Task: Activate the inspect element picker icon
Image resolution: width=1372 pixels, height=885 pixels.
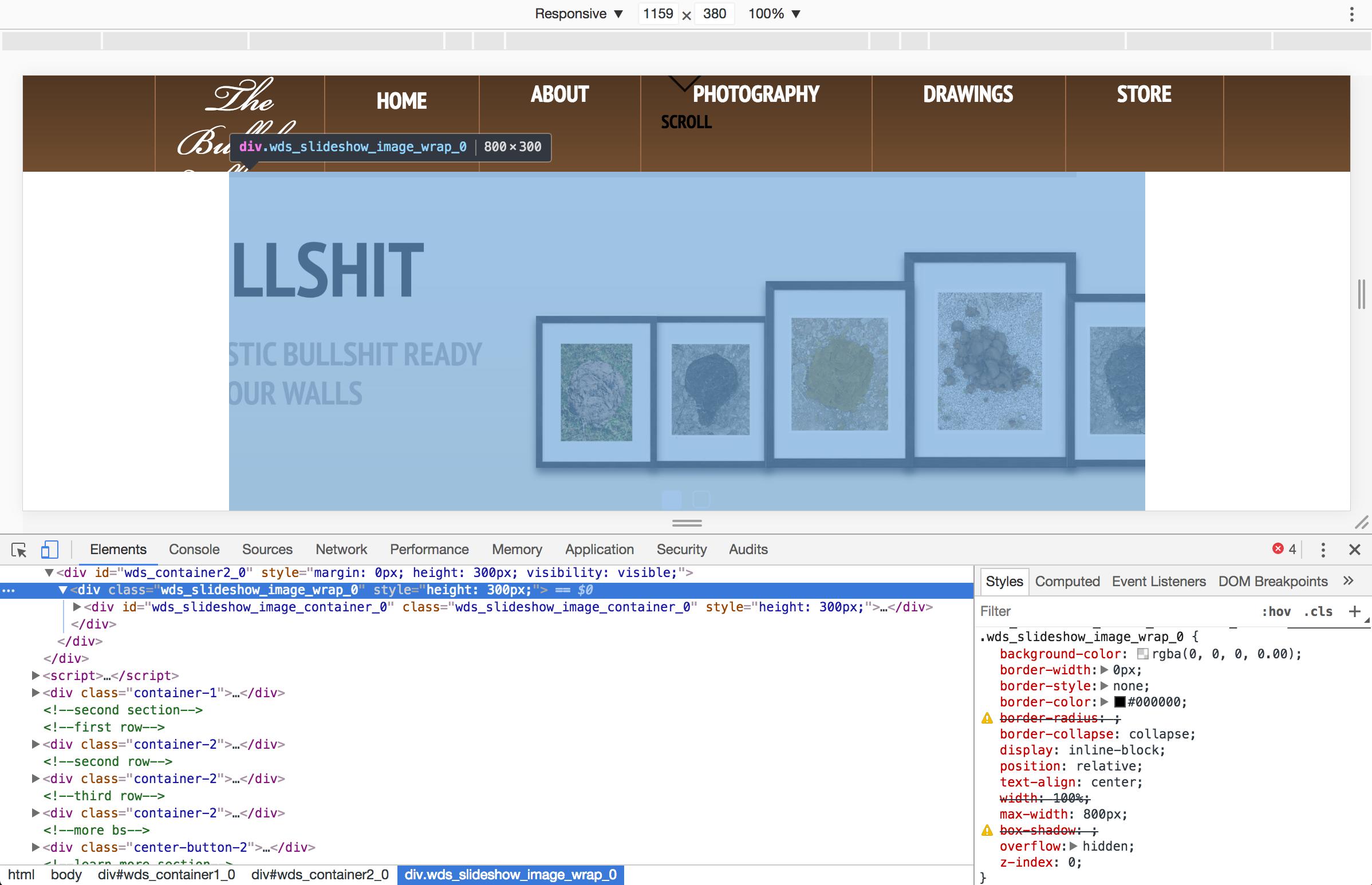Action: click(x=19, y=550)
